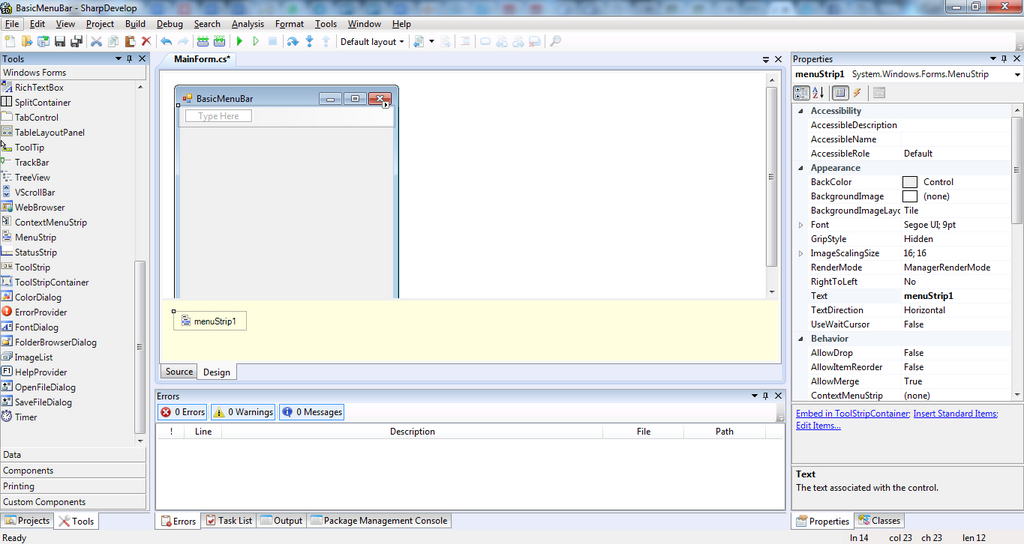Image resolution: width=1024 pixels, height=544 pixels.
Task: Click the Save file toolbar icon
Action: 60,41
